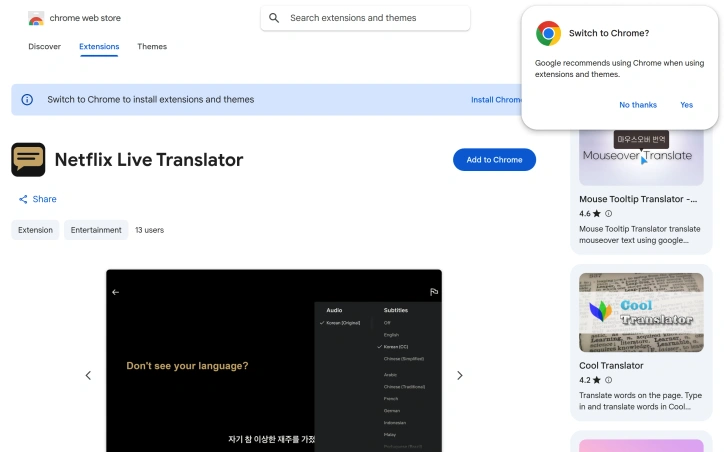Click the chrome web store title text
Image resolution: width=724 pixels, height=452 pixels.
pos(85,18)
